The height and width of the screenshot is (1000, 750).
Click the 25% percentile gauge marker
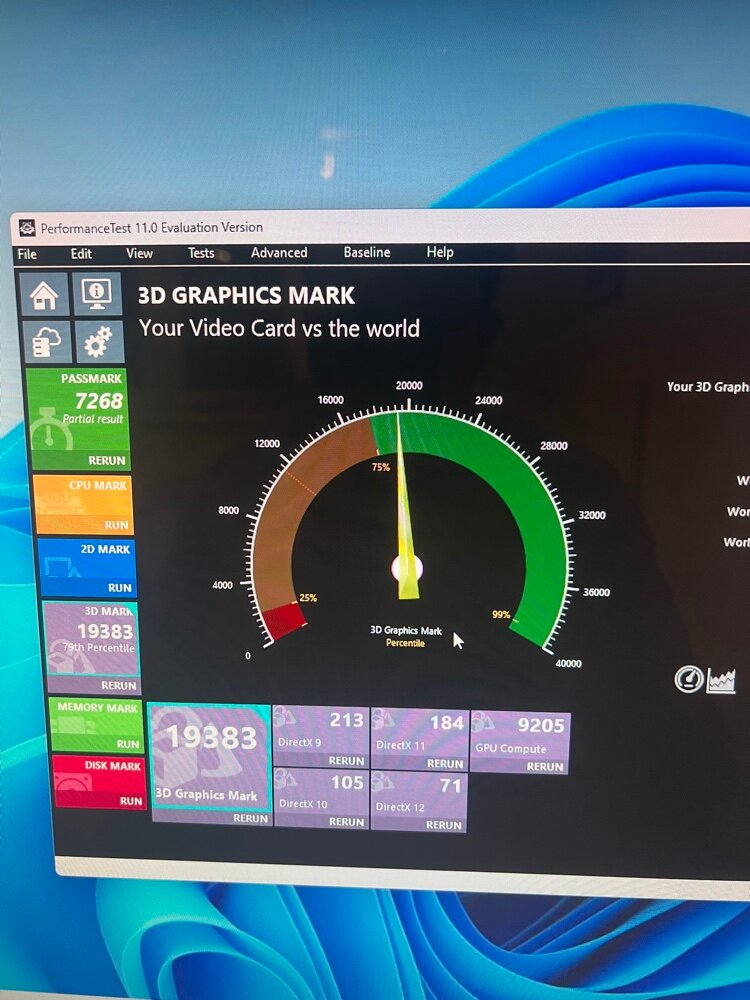tap(308, 598)
